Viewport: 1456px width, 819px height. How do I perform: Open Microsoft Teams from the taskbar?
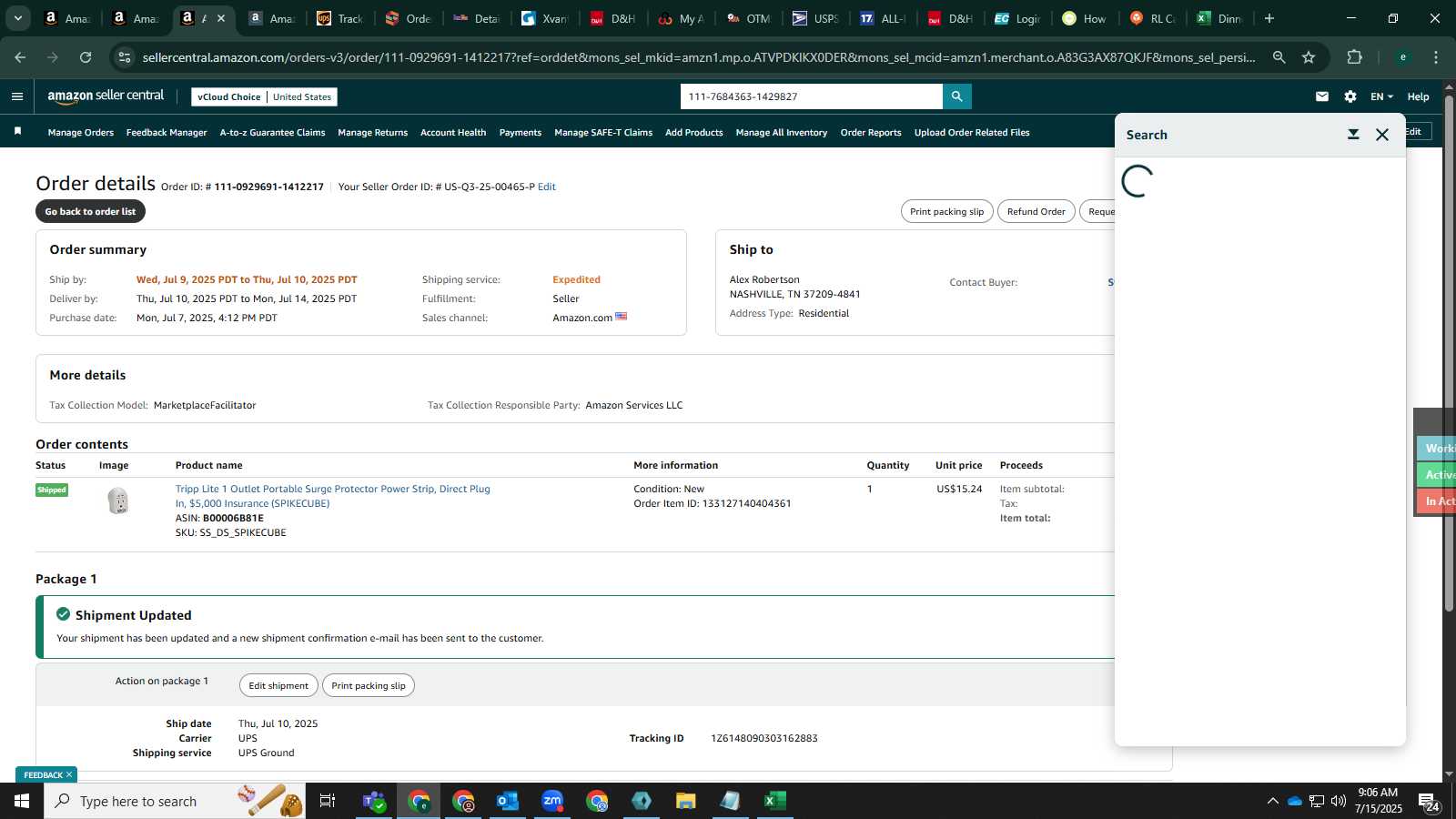click(x=374, y=801)
